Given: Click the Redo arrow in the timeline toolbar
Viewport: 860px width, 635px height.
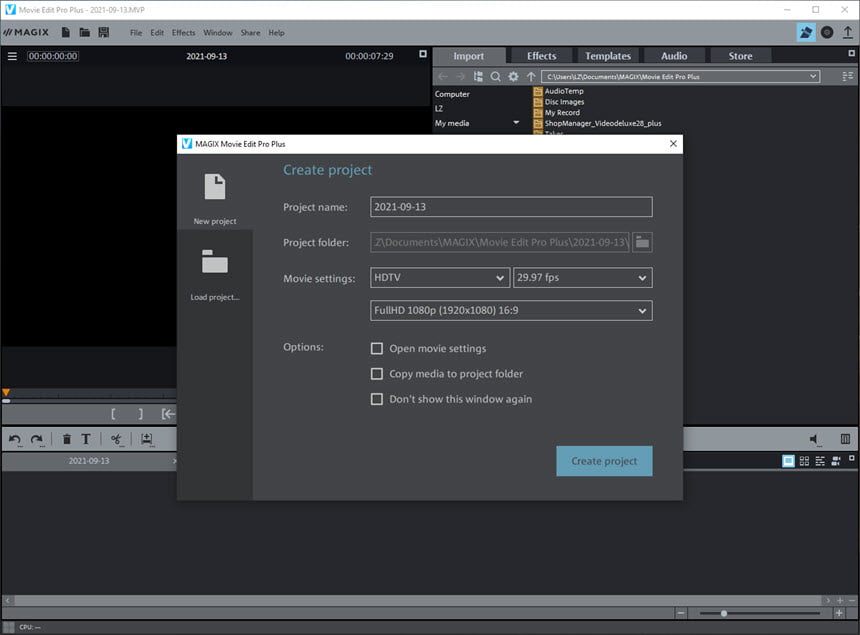Looking at the screenshot, I should tap(37, 439).
